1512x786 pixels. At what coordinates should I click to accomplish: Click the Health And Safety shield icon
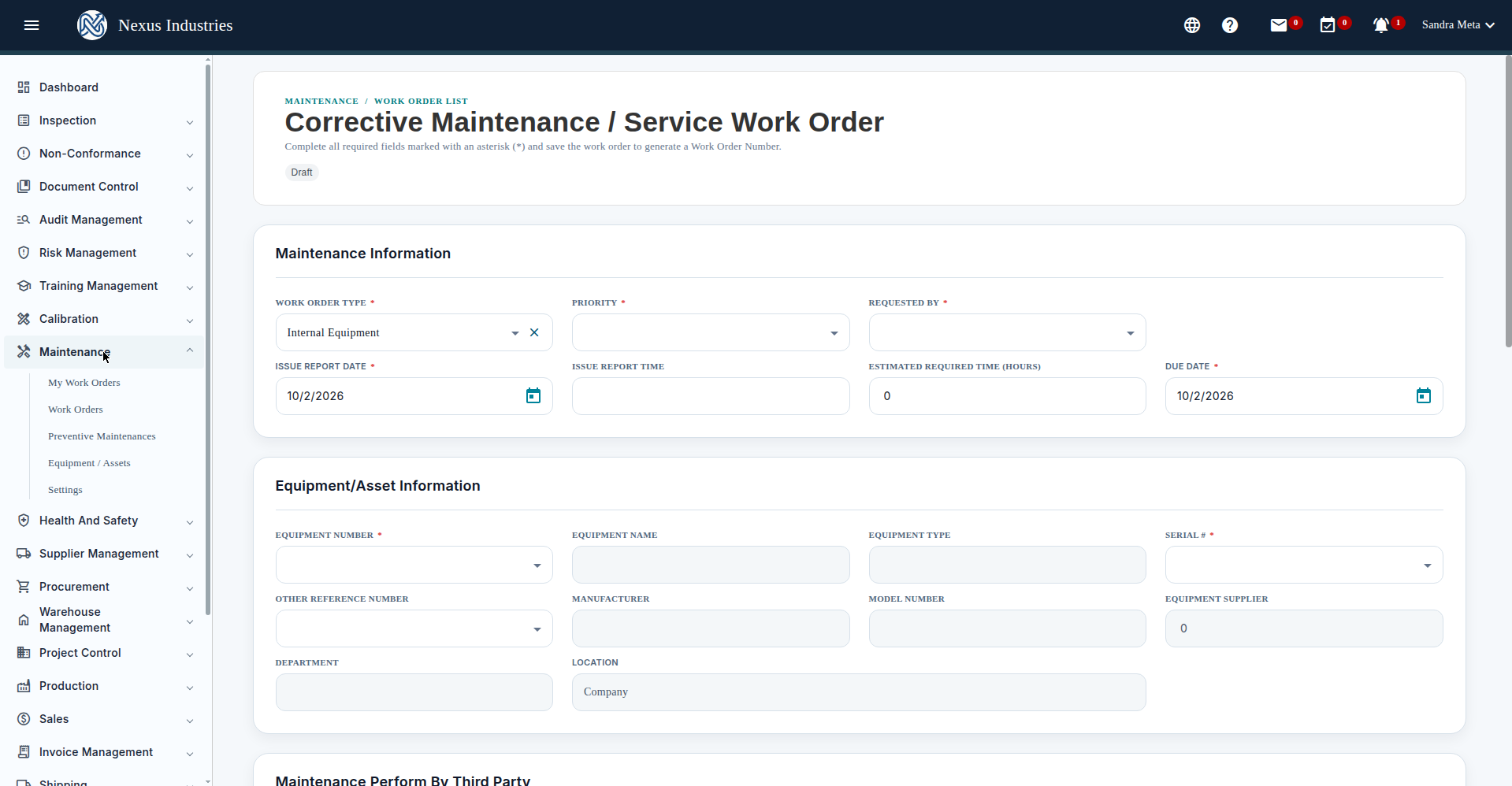point(24,521)
